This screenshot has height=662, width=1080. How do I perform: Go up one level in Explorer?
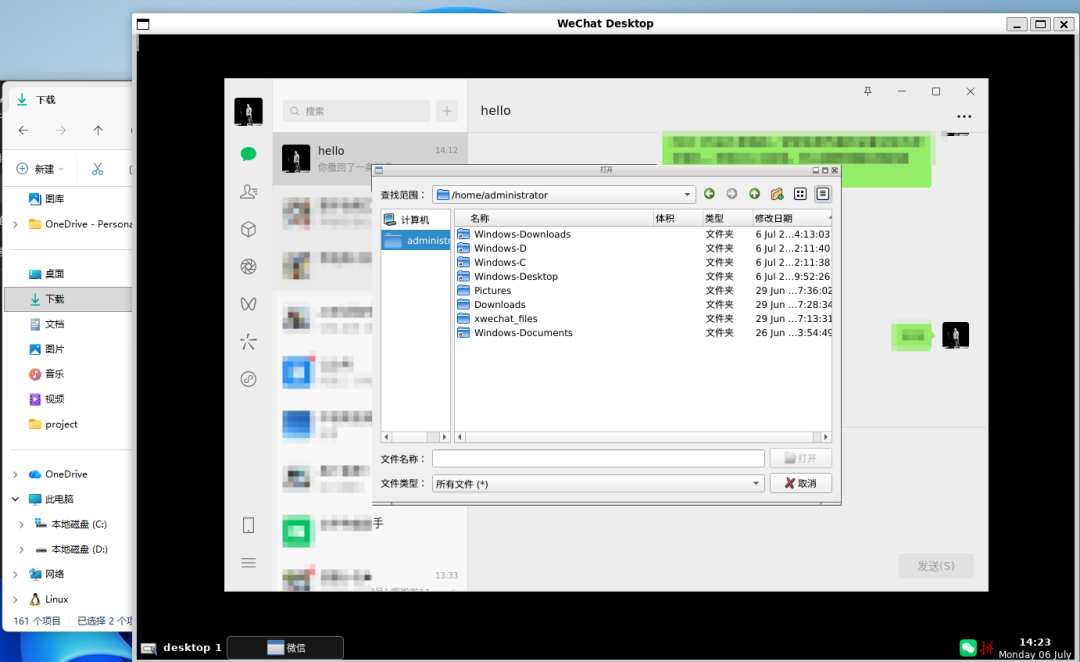click(98, 130)
